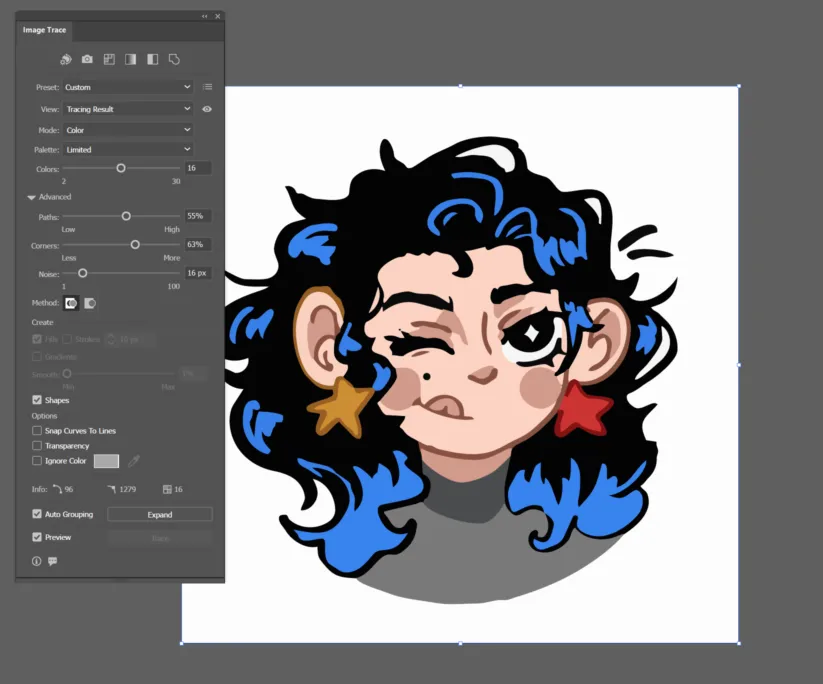Open the Preset dropdown showing Custom
This screenshot has width=823, height=684.
coord(128,87)
